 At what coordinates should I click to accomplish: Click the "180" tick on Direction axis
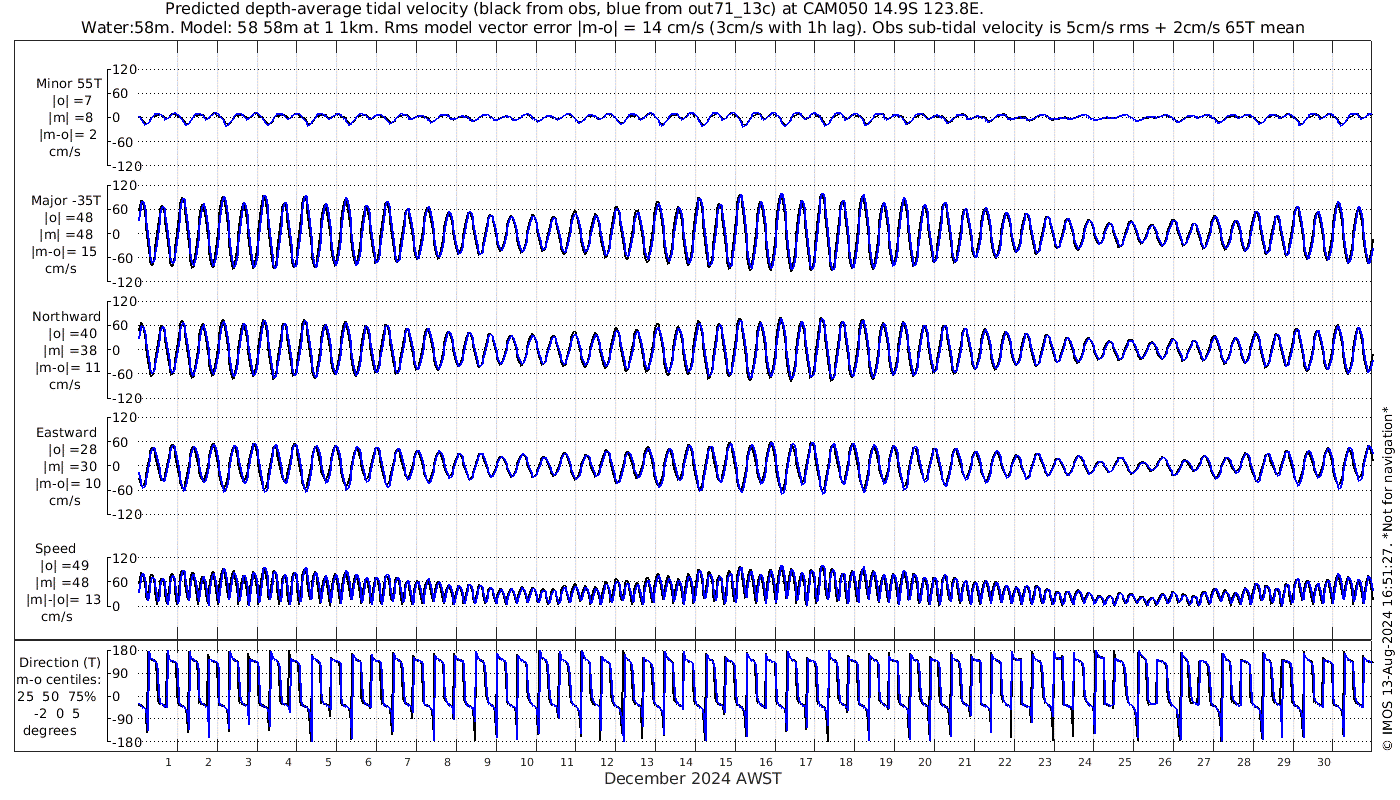point(123,651)
